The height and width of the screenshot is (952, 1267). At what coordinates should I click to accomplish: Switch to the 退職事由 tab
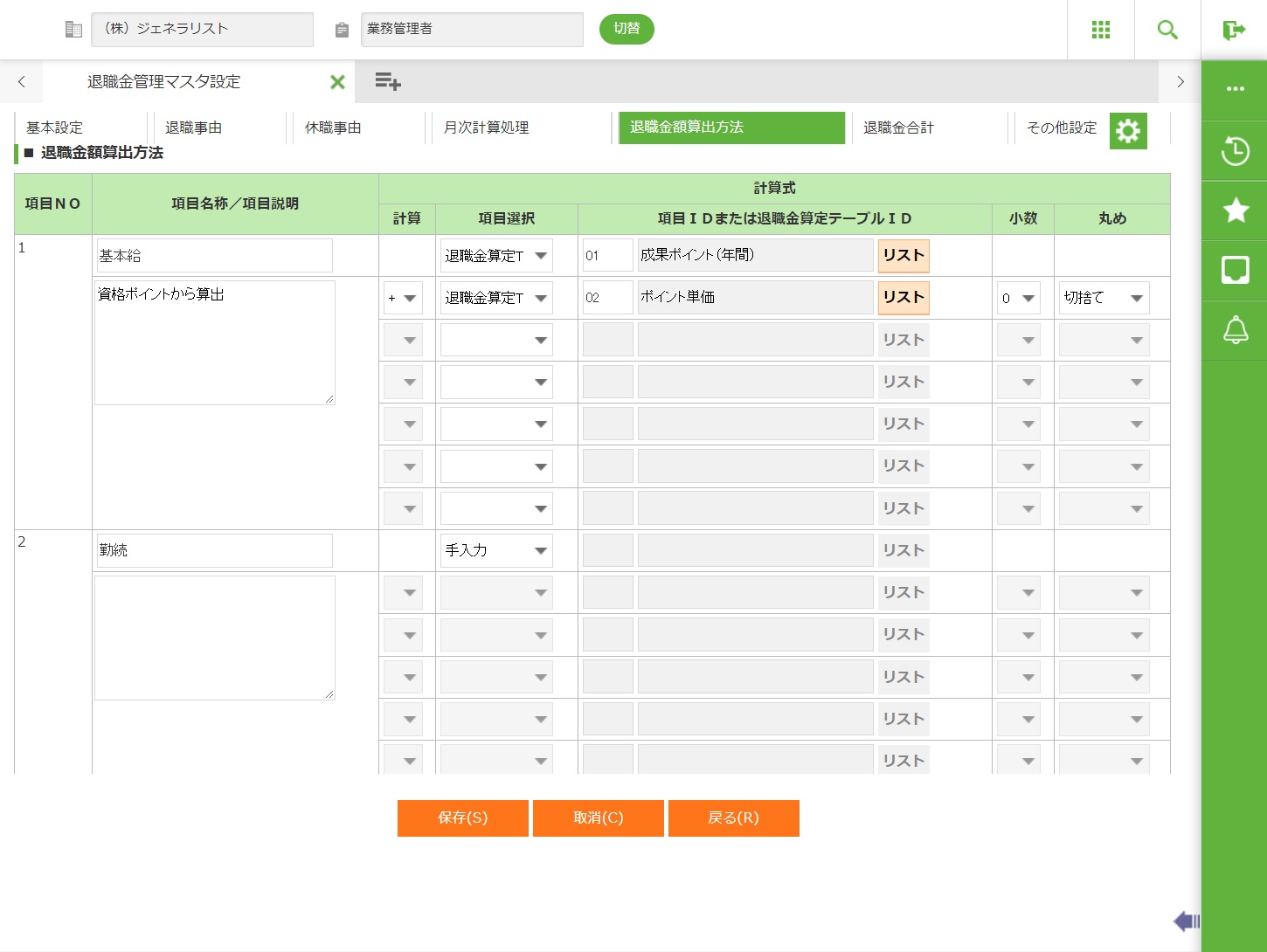pyautogui.click(x=194, y=128)
